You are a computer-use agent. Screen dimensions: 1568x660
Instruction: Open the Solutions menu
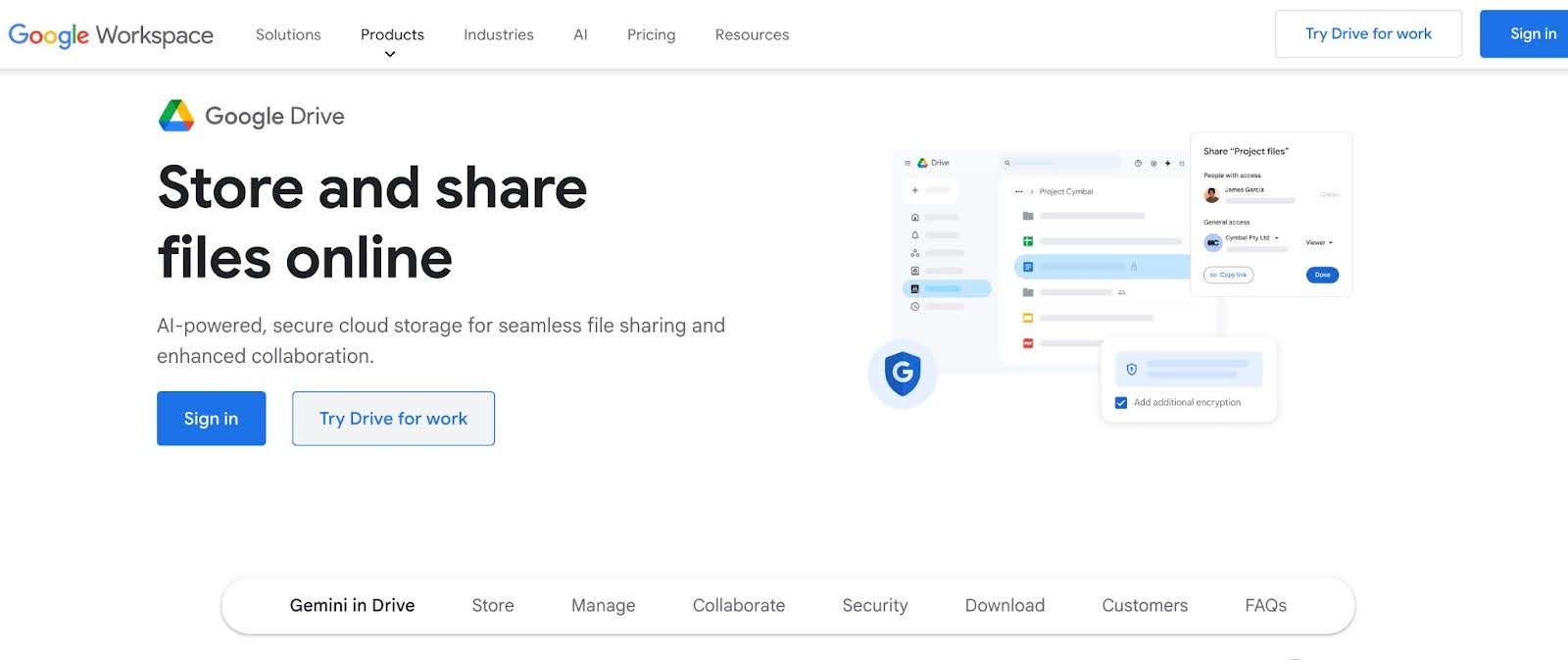(288, 34)
